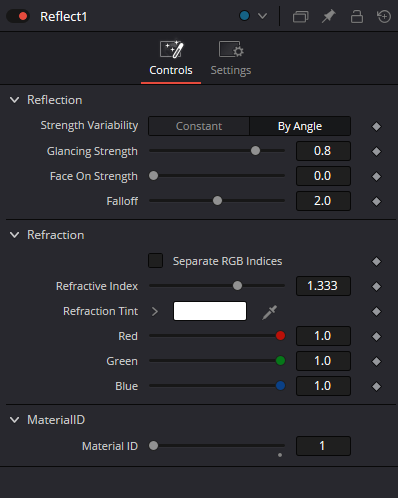Screen dimensions: 398x498
Task: Enable Separate RGB Indices checkbox
Action: [156, 261]
